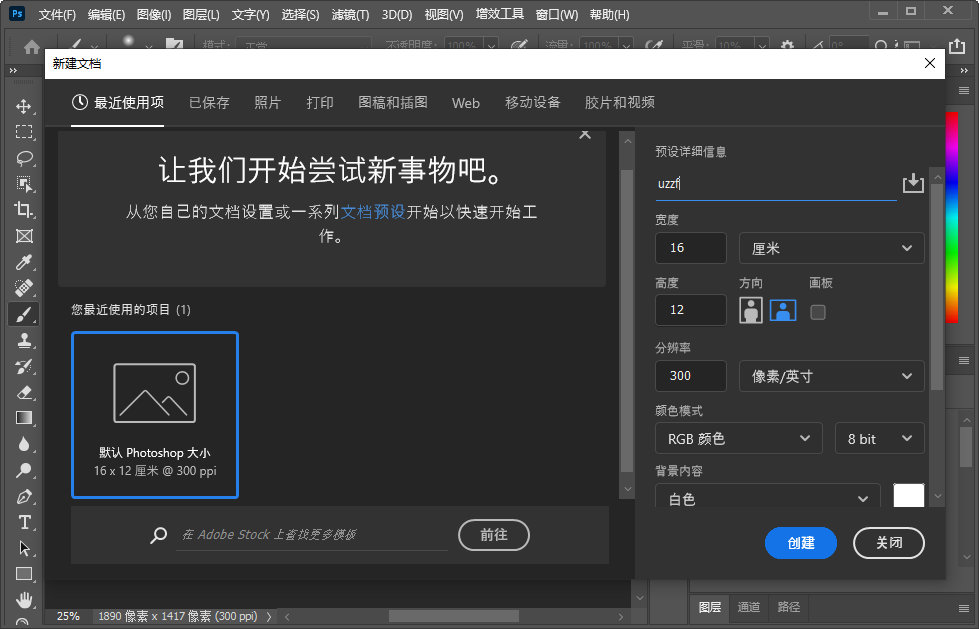The height and width of the screenshot is (629, 979).
Task: Select the Eraser tool
Action: click(24, 392)
